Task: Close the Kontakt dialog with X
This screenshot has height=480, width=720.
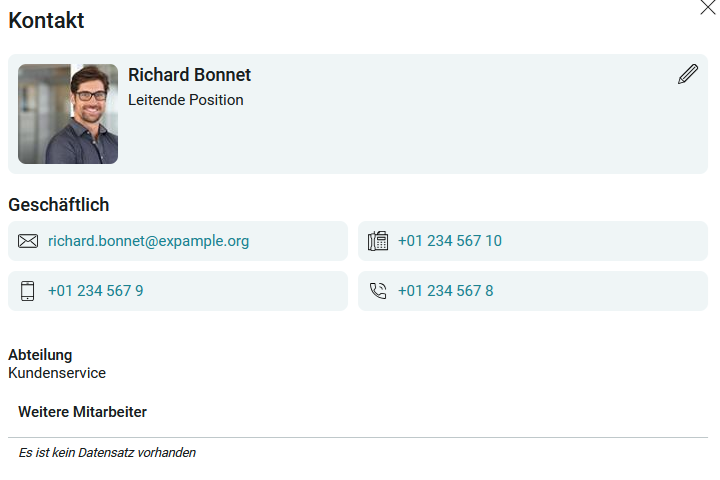Action: point(708,7)
